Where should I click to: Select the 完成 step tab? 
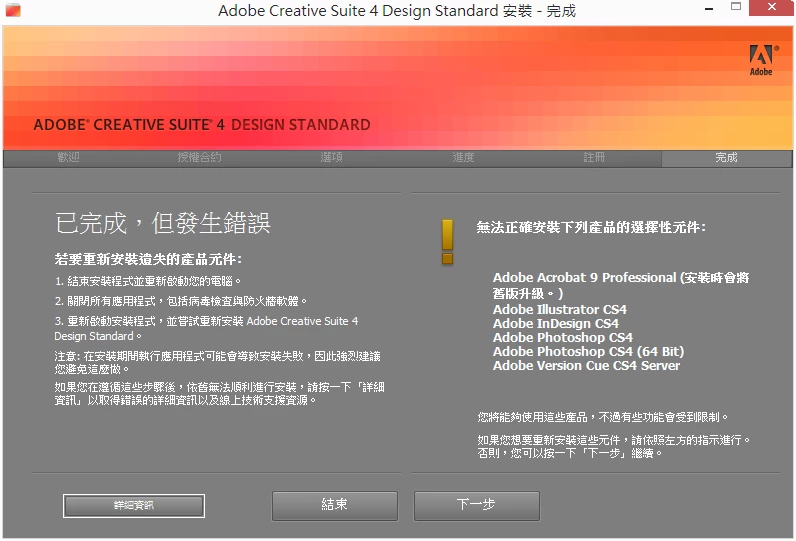click(726, 157)
